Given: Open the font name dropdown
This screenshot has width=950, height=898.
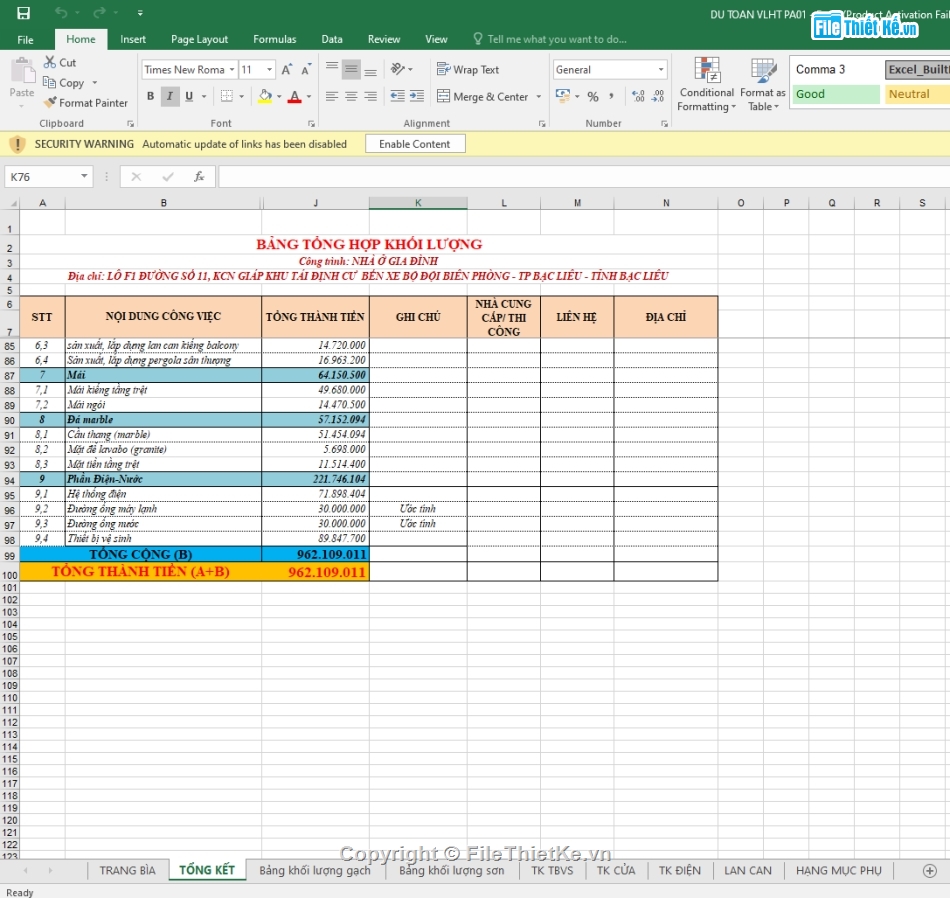Looking at the screenshot, I should pos(232,69).
